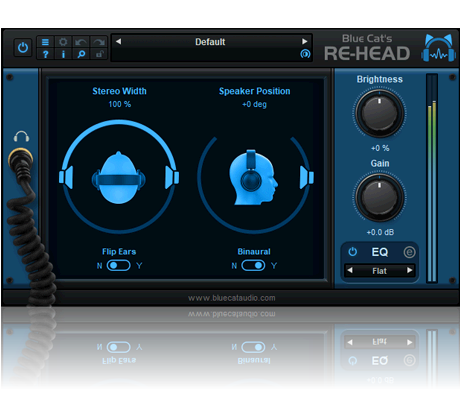The height and width of the screenshot is (416, 460).
Task: Open the Default preset name menu
Action: click(x=210, y=42)
